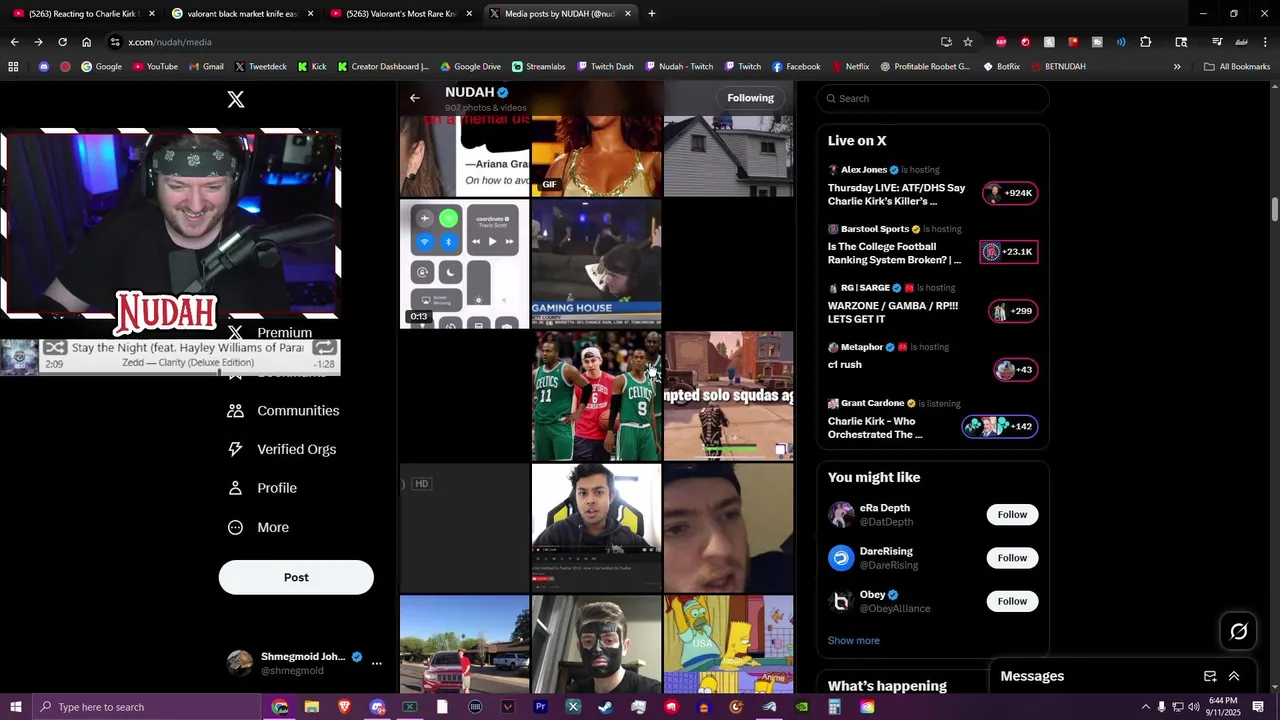
Task: Click the song progress bar under Stay the Night
Action: click(190, 372)
